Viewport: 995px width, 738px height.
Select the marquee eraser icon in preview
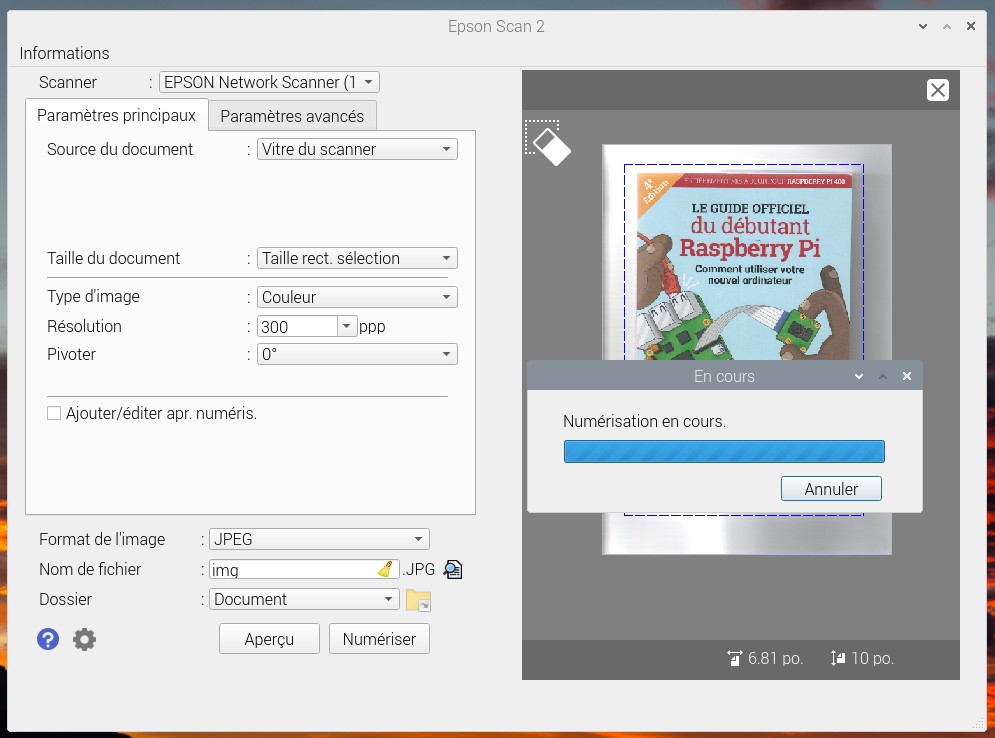(548, 143)
